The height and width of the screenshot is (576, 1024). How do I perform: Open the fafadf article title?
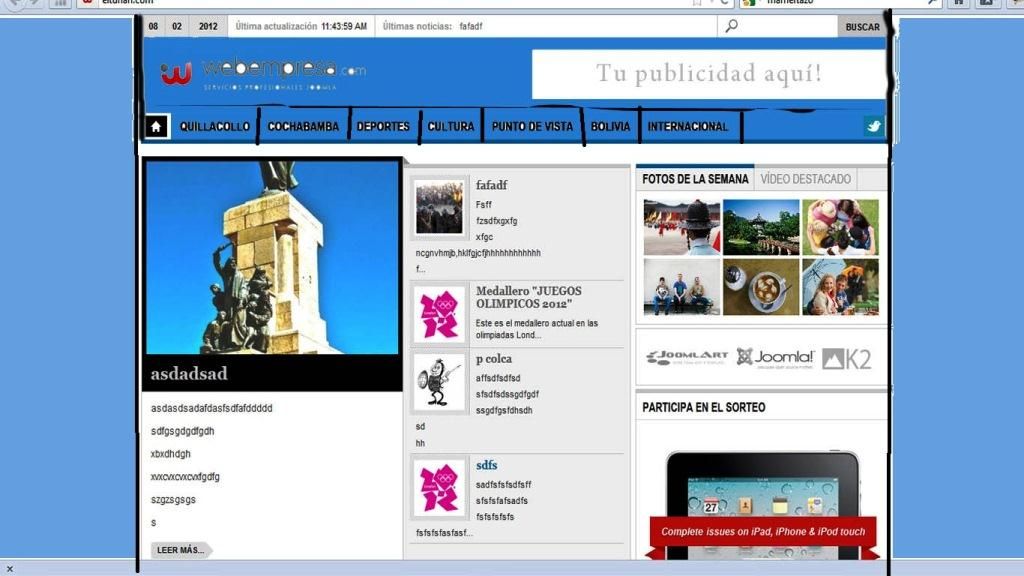[491, 185]
